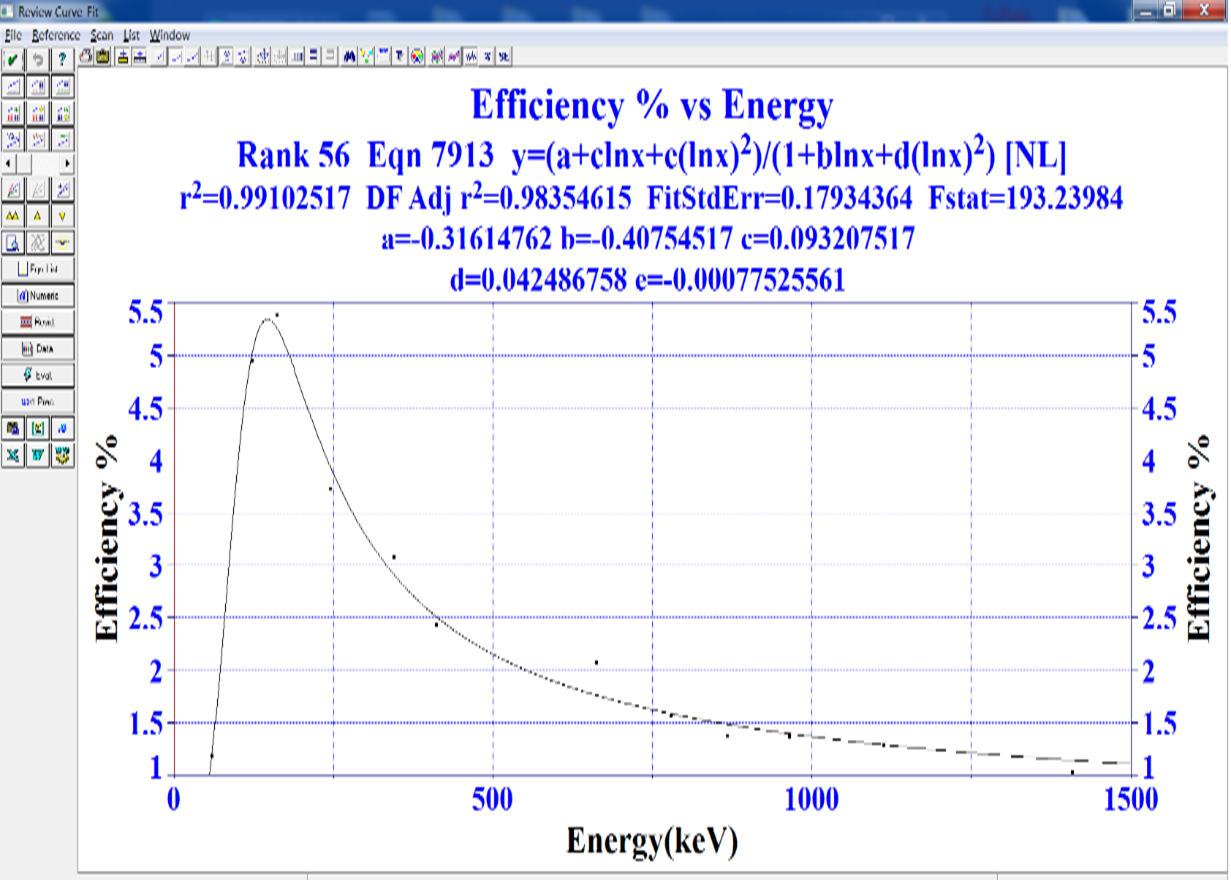
Task: Click the yellow downward triangle icon
Action: pos(62,215)
